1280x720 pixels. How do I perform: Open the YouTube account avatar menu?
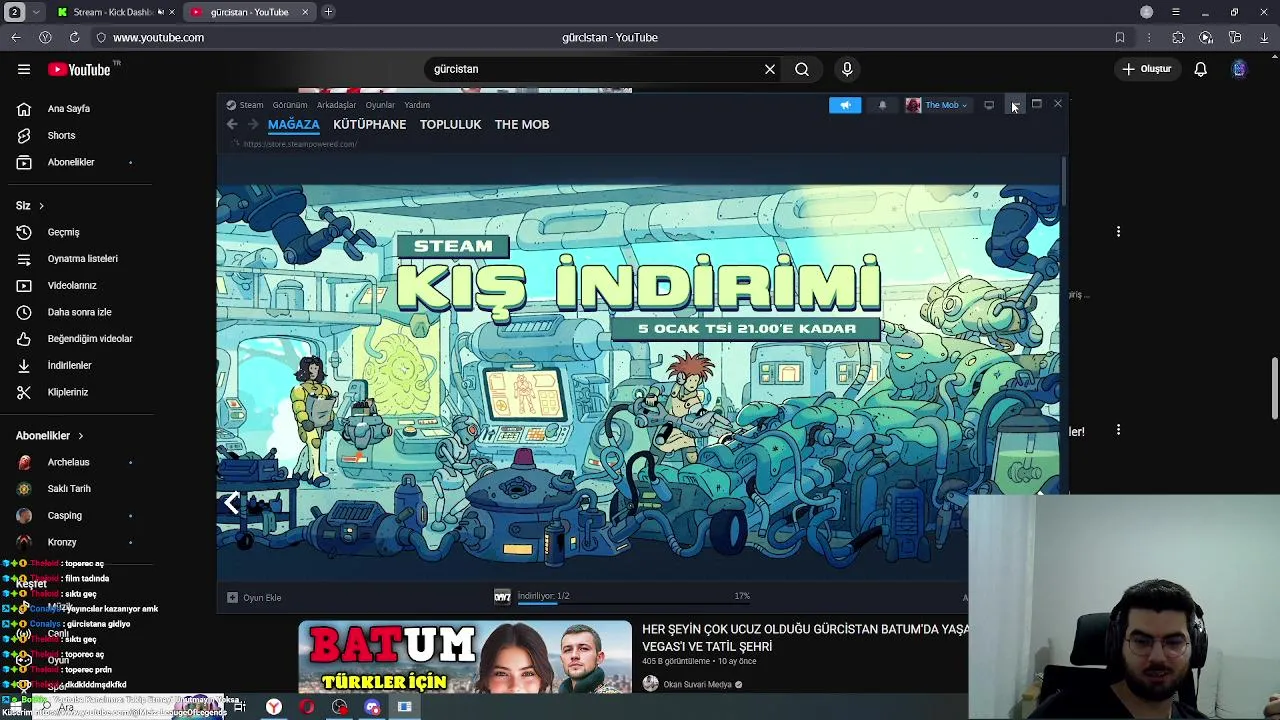tap(1239, 69)
